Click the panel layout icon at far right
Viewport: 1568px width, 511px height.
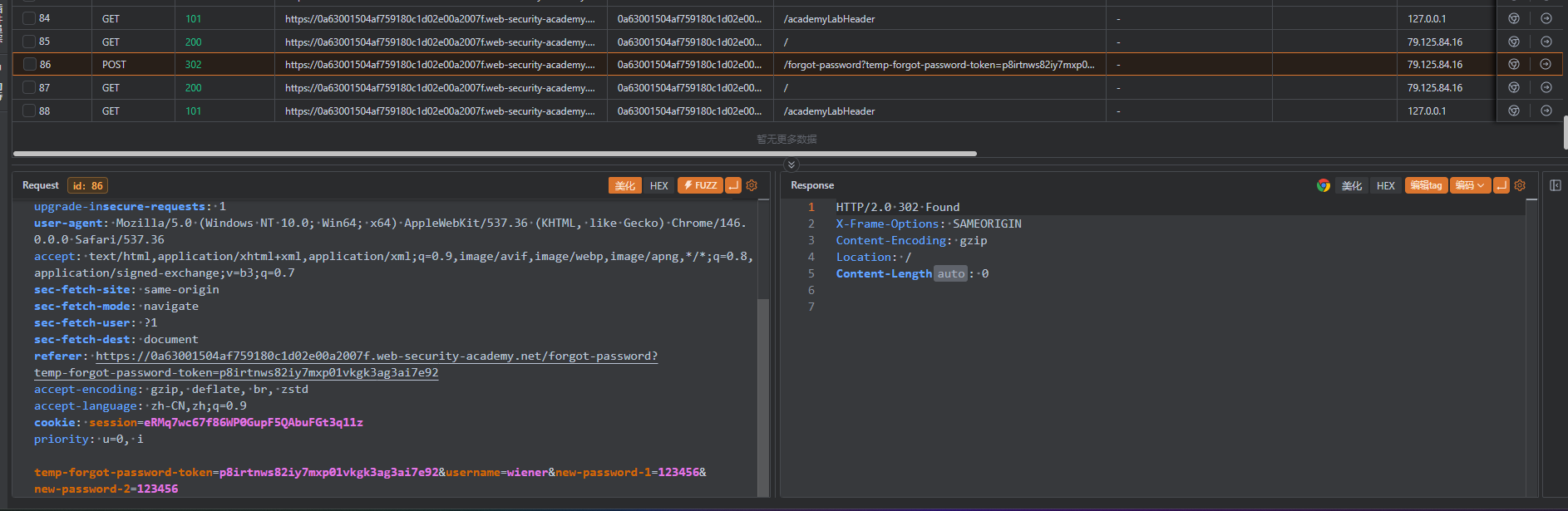pos(1555,185)
